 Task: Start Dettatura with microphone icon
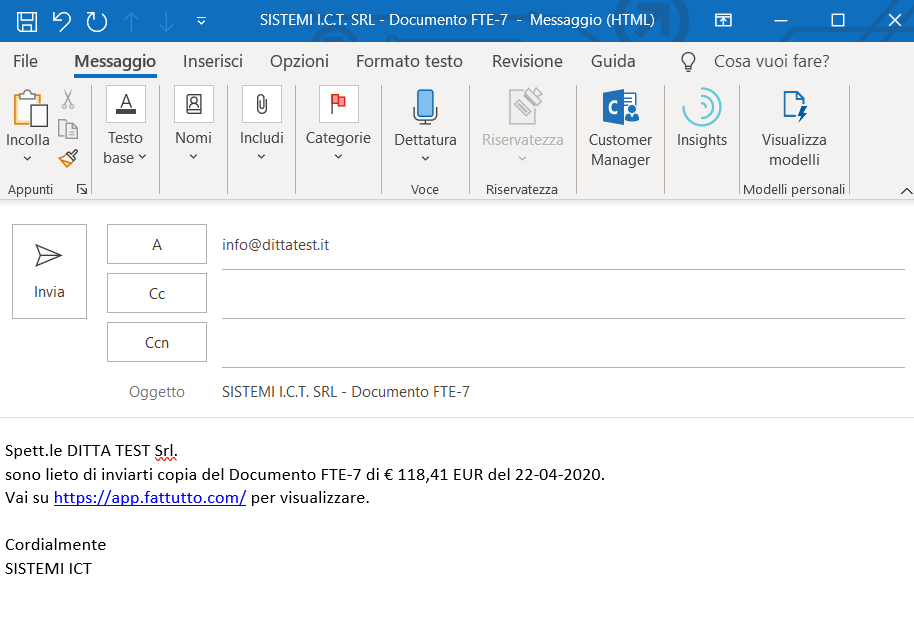[425, 107]
